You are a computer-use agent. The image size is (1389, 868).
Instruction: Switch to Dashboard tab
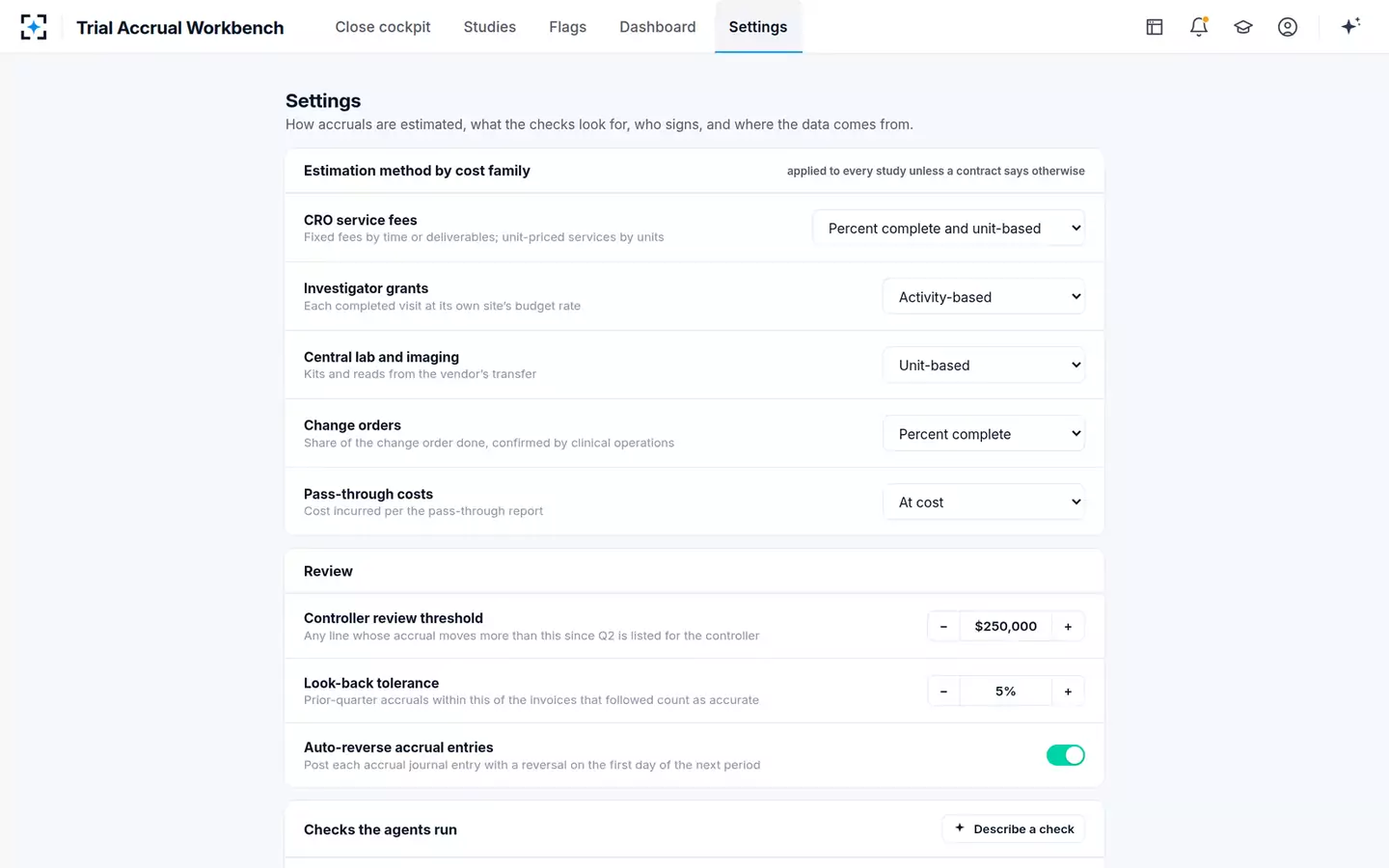[658, 27]
